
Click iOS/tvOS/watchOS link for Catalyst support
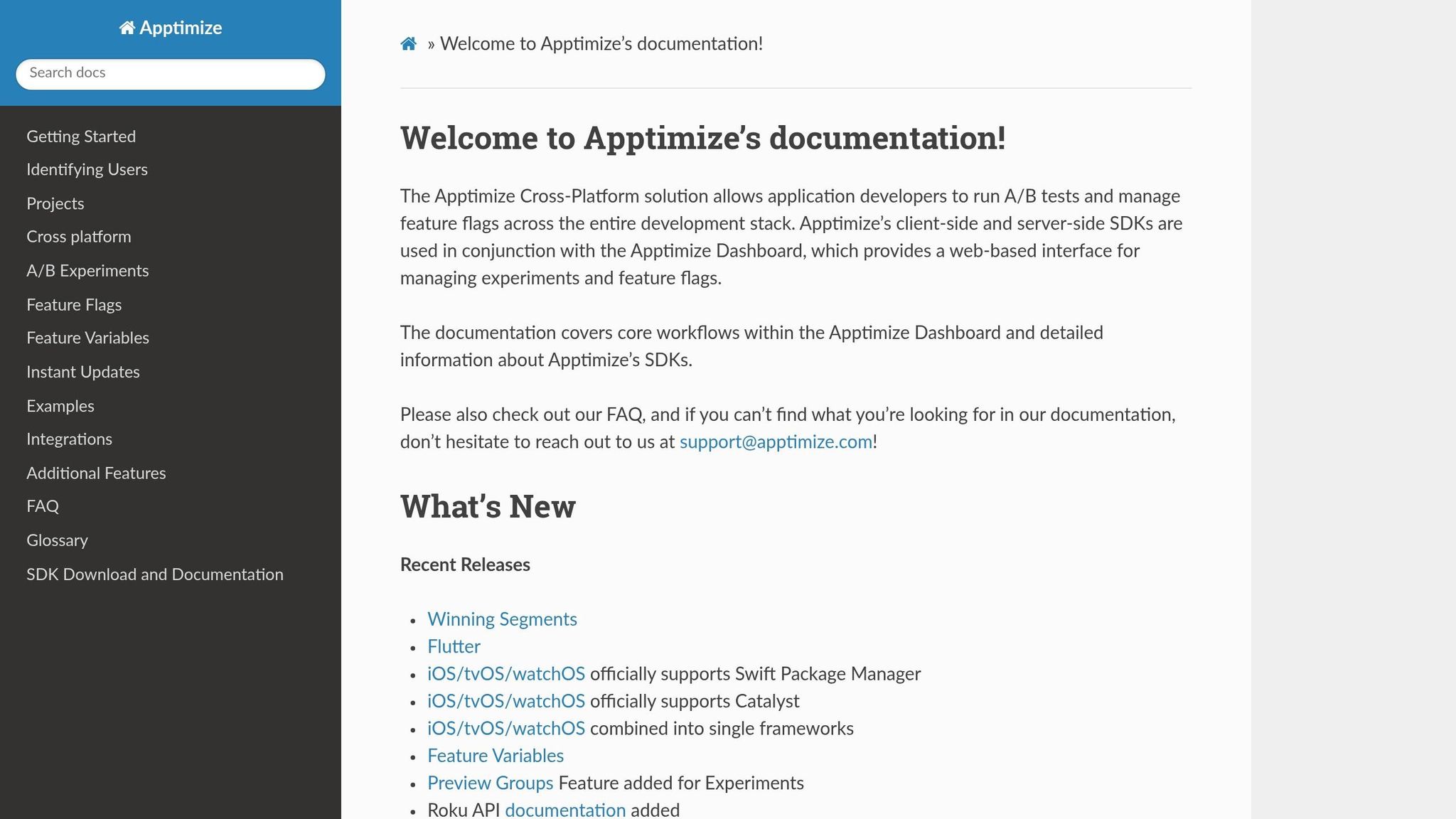pyautogui.click(x=506, y=702)
